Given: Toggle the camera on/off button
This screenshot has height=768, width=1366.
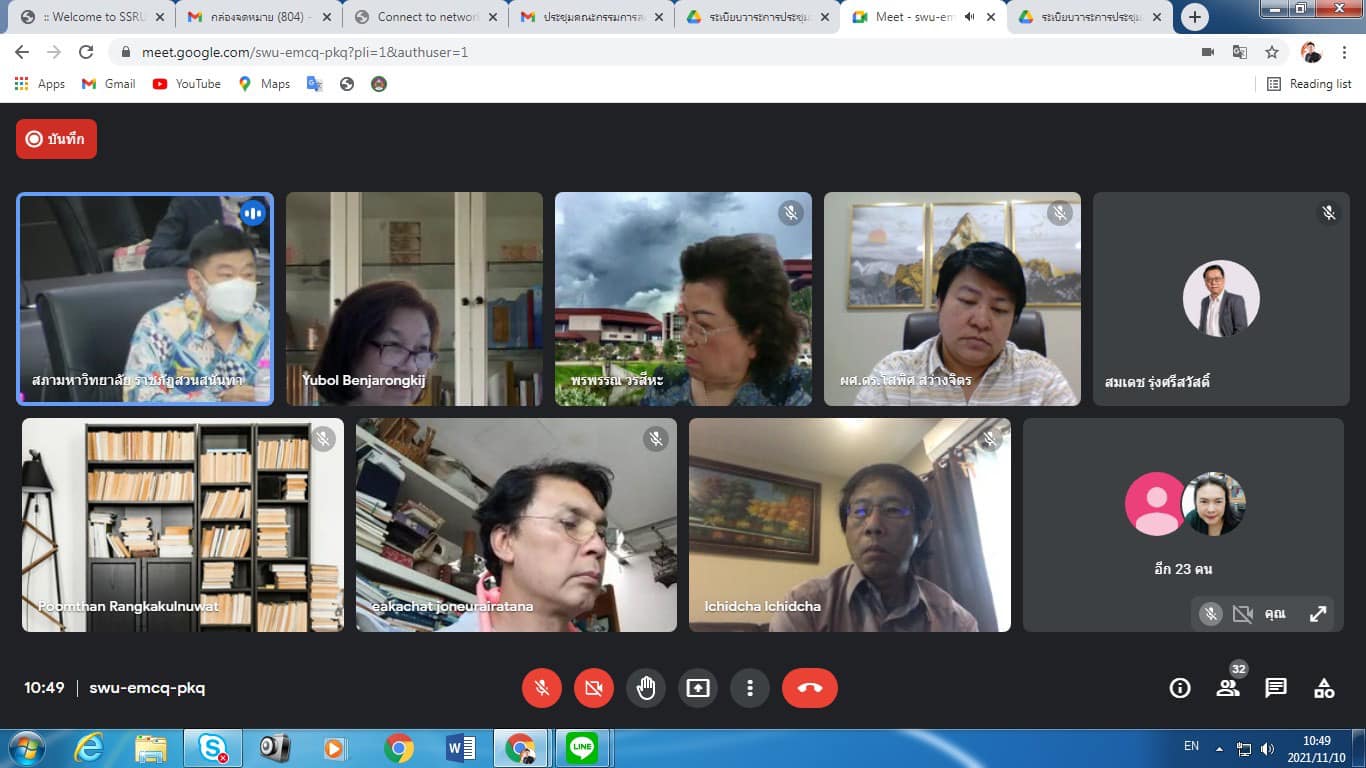Looking at the screenshot, I should [x=594, y=688].
